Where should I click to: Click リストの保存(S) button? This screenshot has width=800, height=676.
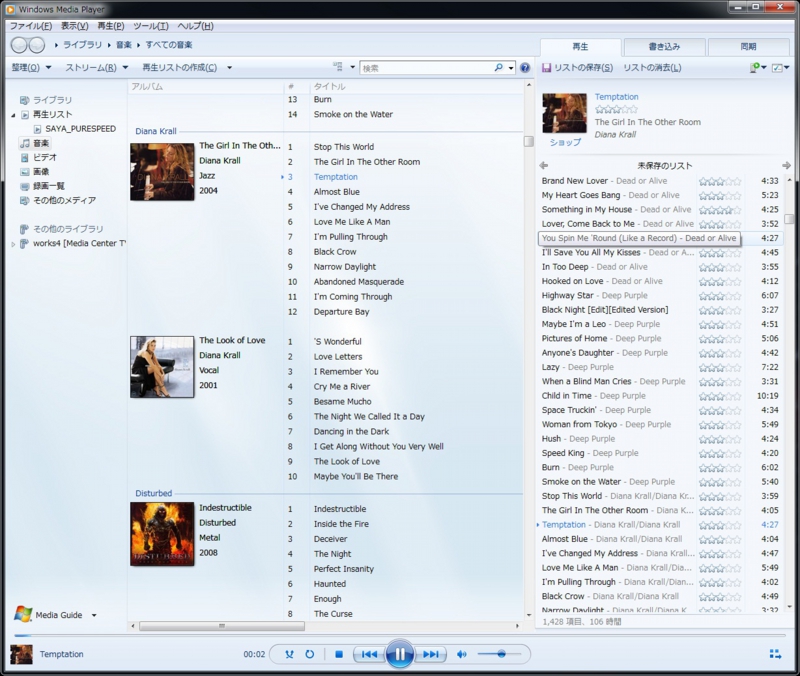pos(578,68)
